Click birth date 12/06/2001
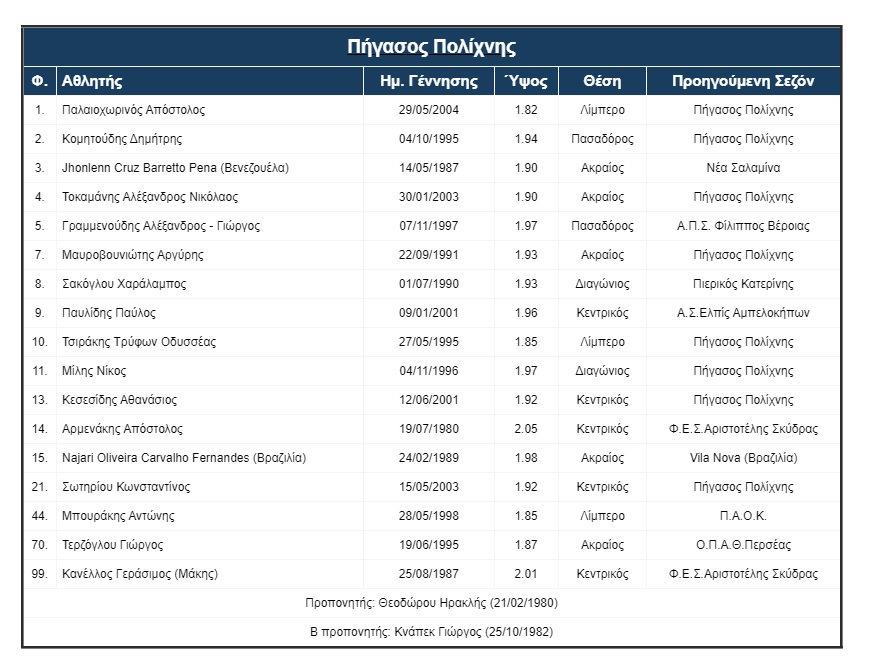This screenshot has height=665, width=871. coord(428,399)
